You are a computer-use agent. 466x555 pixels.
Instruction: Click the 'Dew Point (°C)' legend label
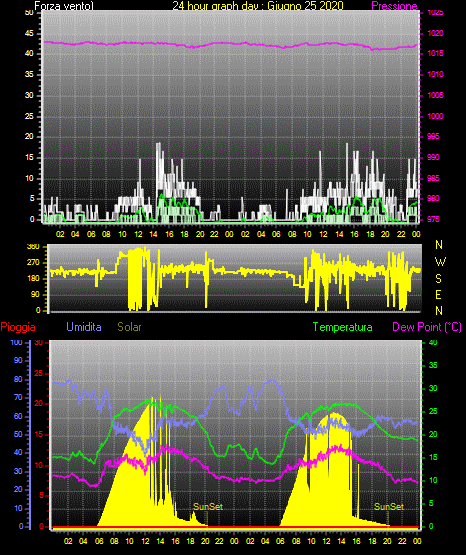coord(427,327)
